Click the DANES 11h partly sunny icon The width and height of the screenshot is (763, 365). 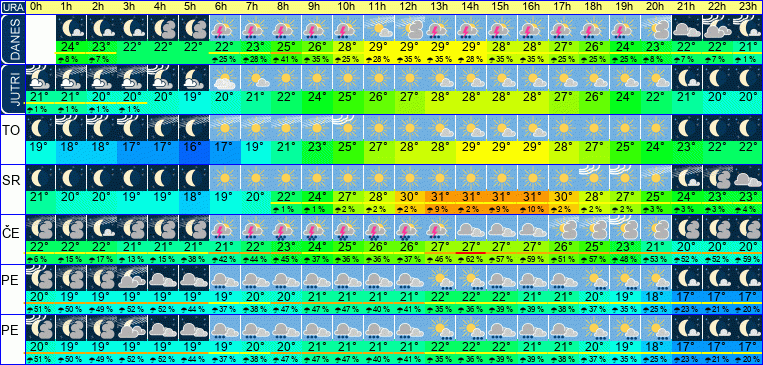(379, 28)
